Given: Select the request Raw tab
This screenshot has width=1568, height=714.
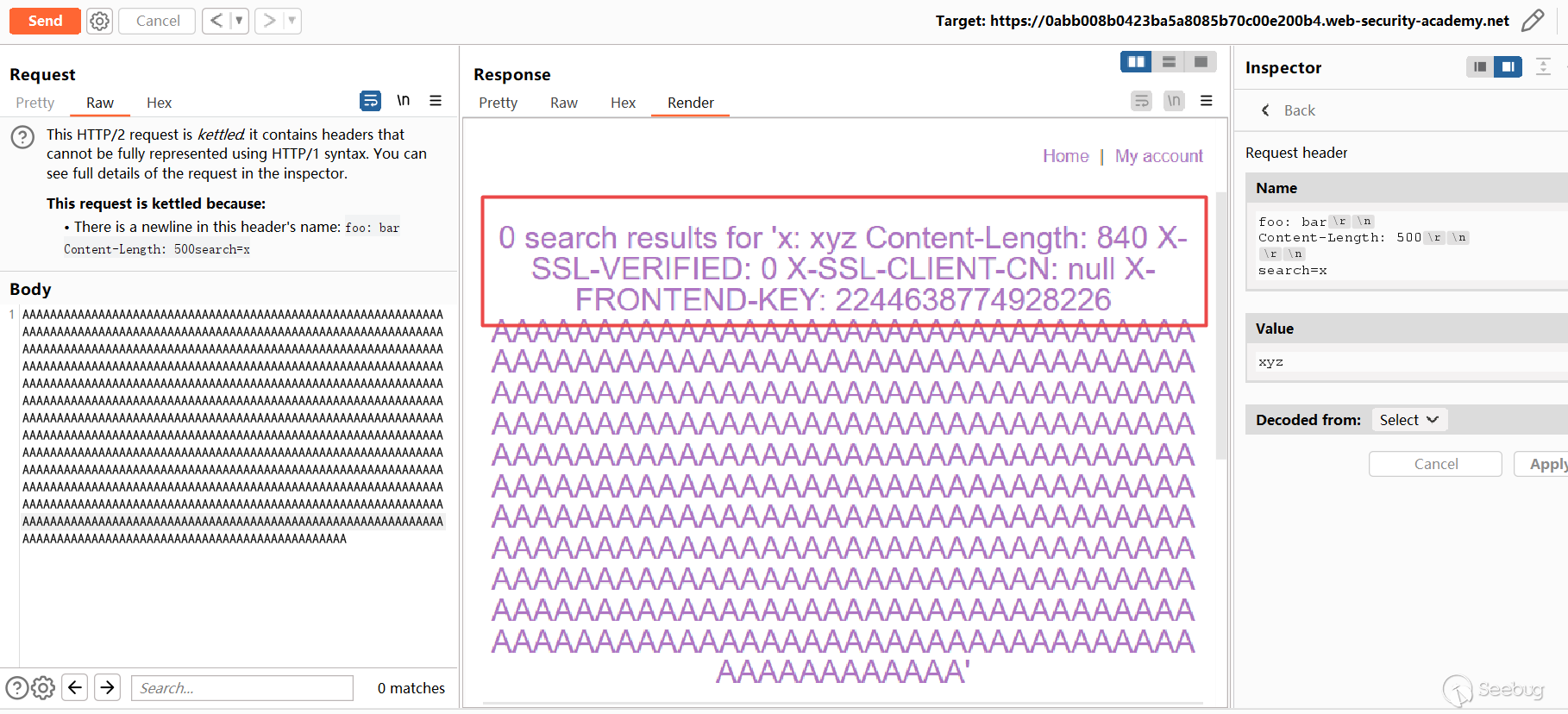Looking at the screenshot, I should (100, 103).
